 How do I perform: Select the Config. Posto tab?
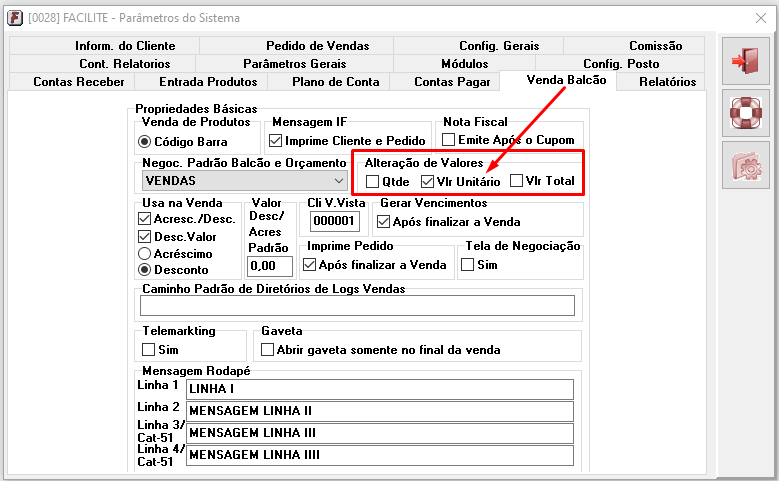[620, 64]
